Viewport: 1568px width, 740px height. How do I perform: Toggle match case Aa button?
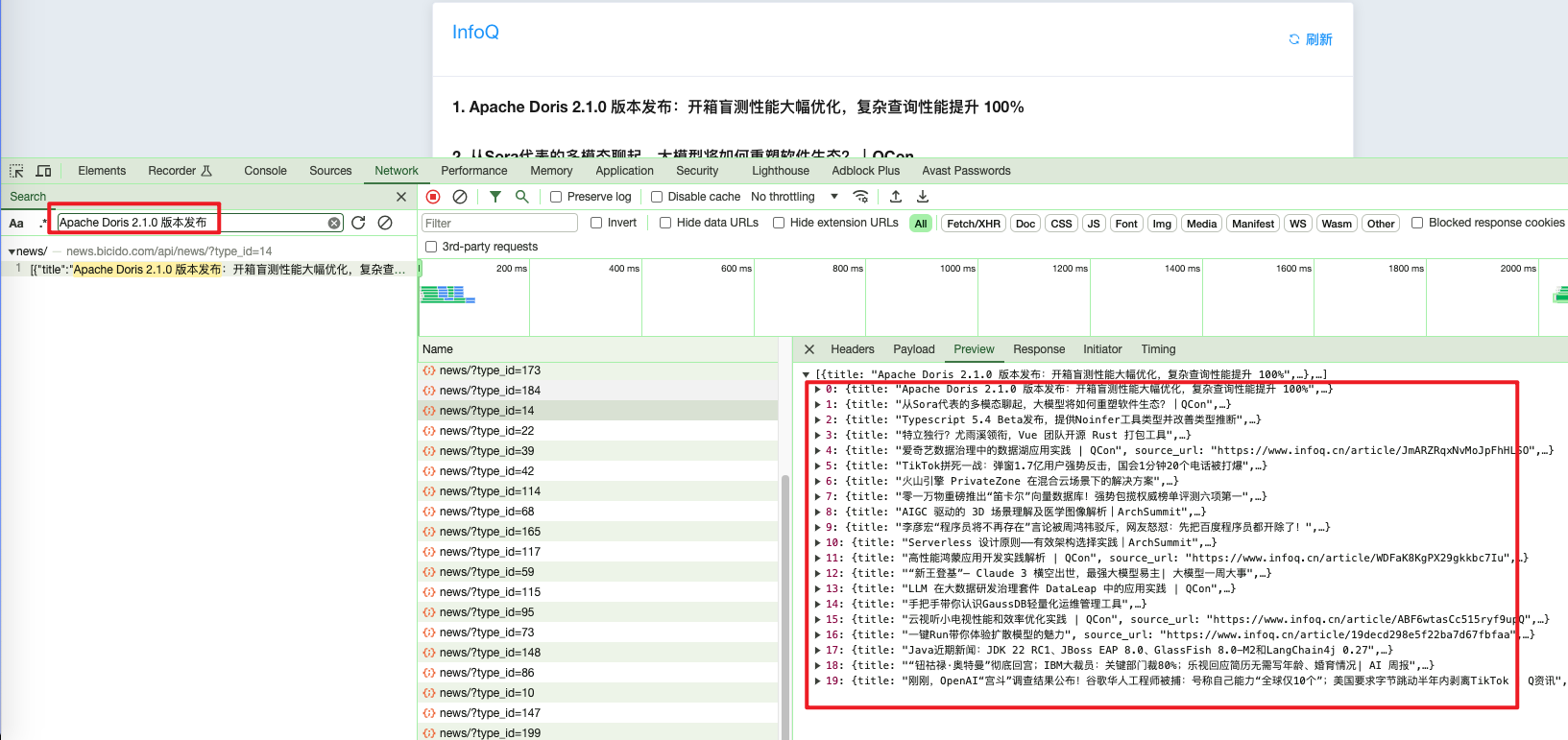pyautogui.click(x=16, y=223)
